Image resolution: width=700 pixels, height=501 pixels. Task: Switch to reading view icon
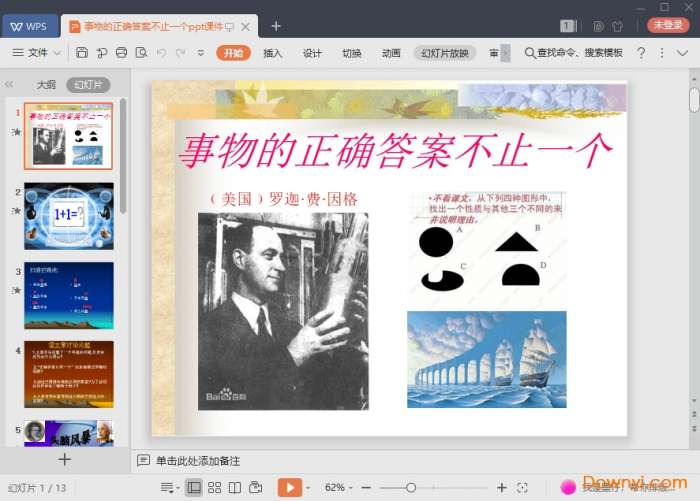(235, 488)
